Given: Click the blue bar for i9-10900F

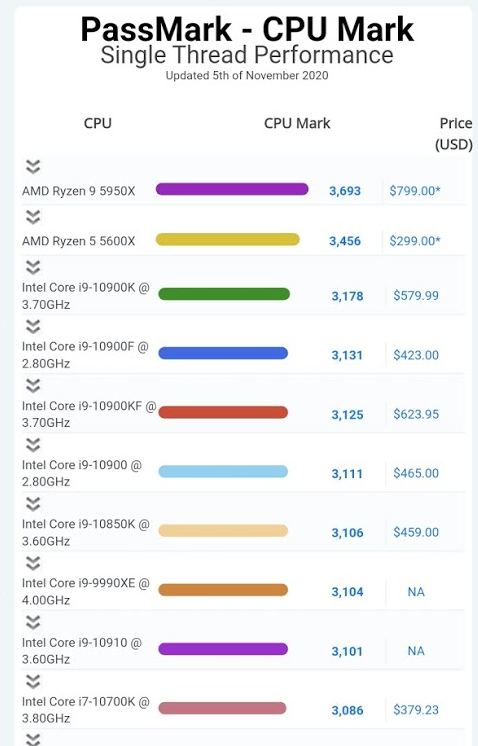Looking at the screenshot, I should pyautogui.click(x=223, y=353).
